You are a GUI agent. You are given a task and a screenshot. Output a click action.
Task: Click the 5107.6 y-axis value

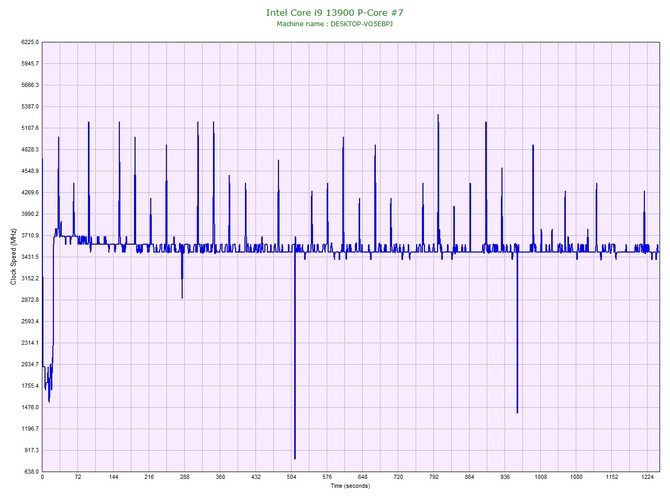tap(30, 128)
